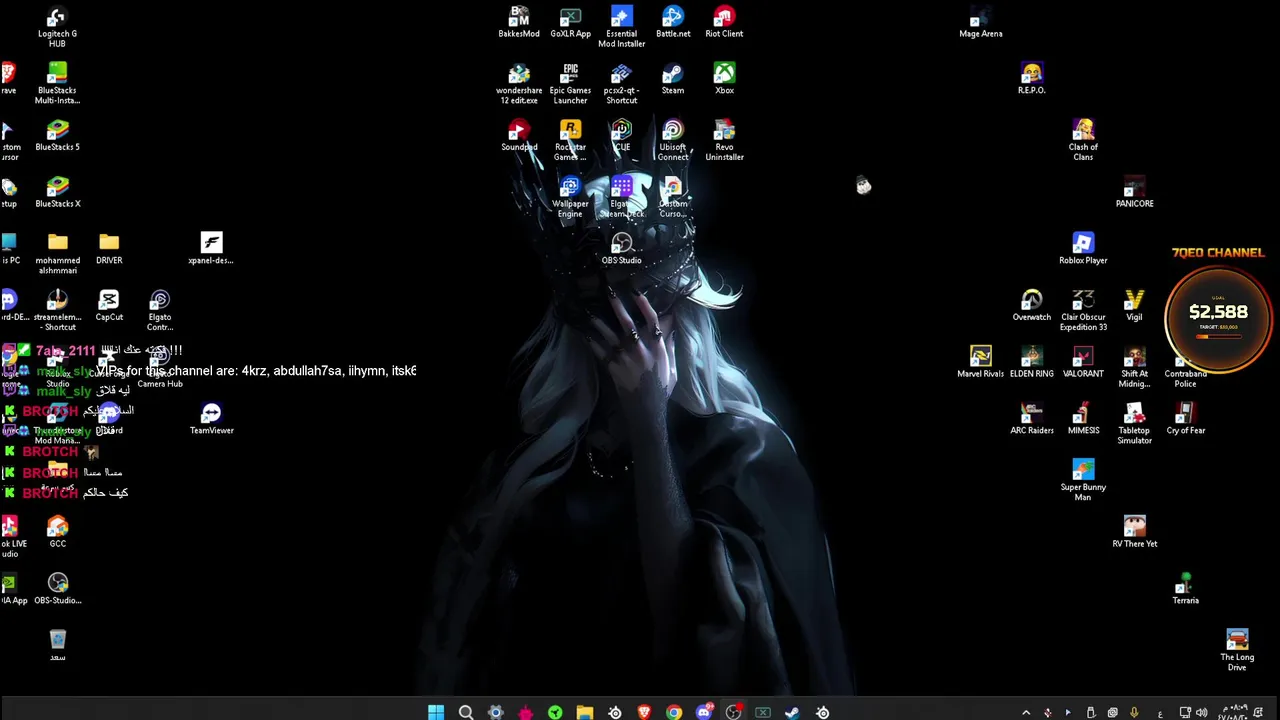The width and height of the screenshot is (1280, 720).
Task: Open Tabletop Simulator icon
Action: pyautogui.click(x=1134, y=424)
